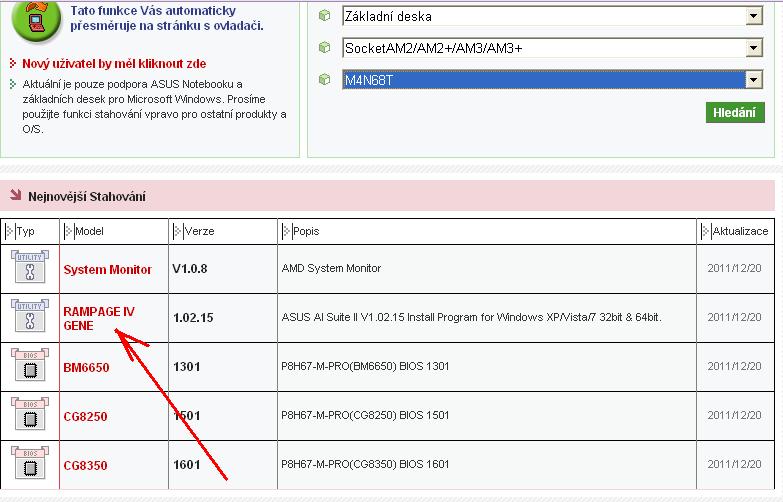The height and width of the screenshot is (502, 783).
Task: Click the Nejnovější Stahování section heading
Action: 87,197
